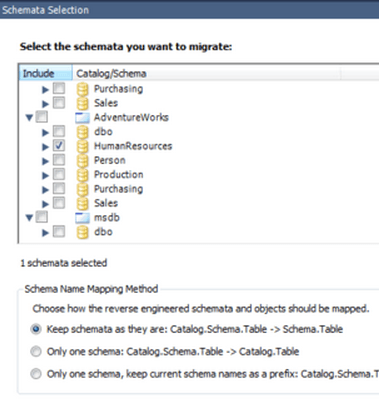Click the HumanResources schema database icon
The height and width of the screenshot is (401, 379).
pos(82,146)
